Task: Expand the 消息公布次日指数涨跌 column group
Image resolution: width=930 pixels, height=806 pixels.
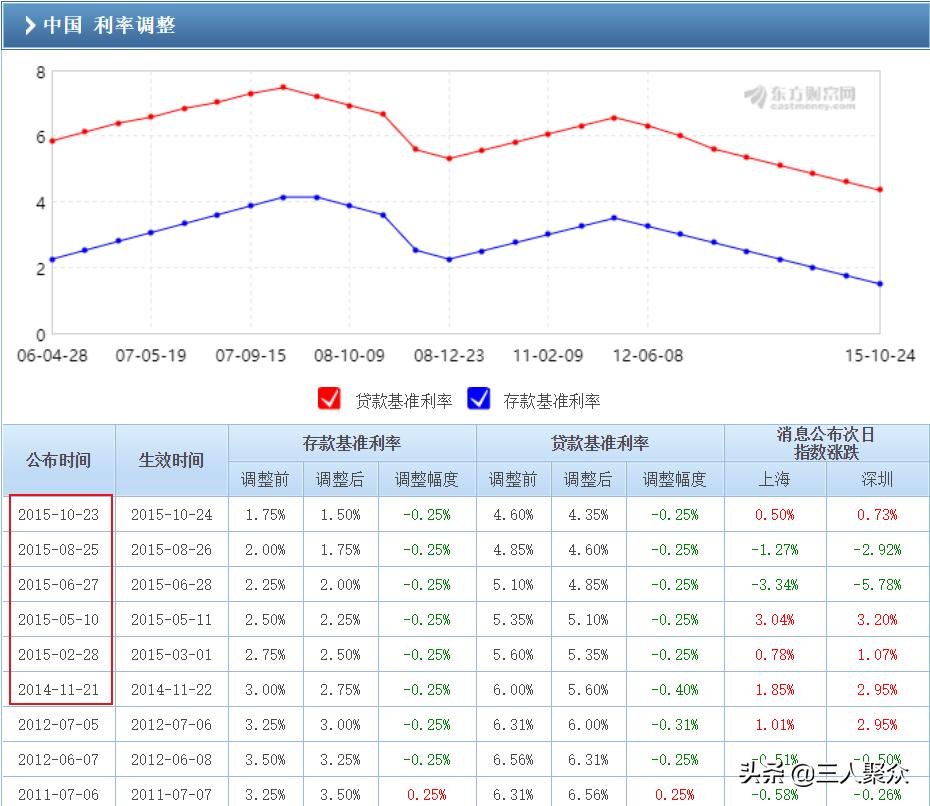Action: [x=828, y=442]
